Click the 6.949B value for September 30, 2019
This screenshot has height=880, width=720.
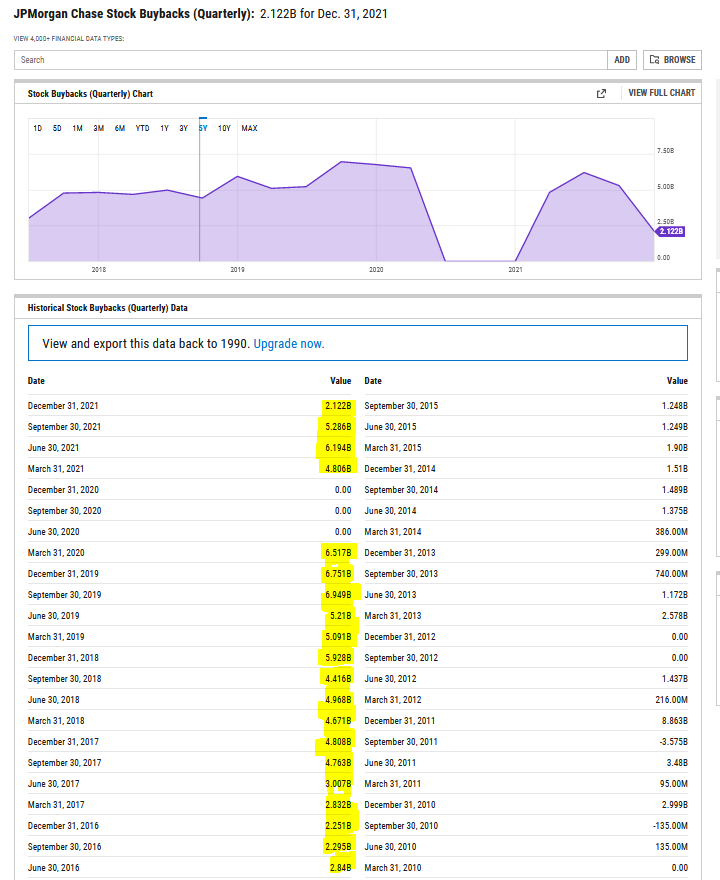[x=338, y=595]
